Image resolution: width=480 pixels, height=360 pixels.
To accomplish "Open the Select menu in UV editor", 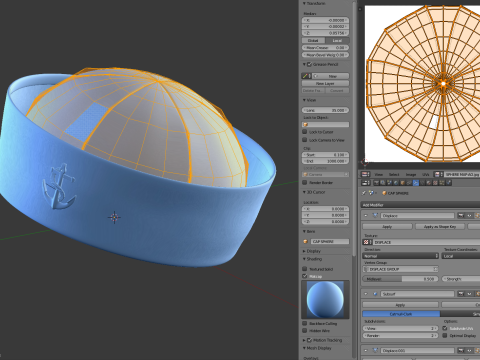I will click(394, 174).
